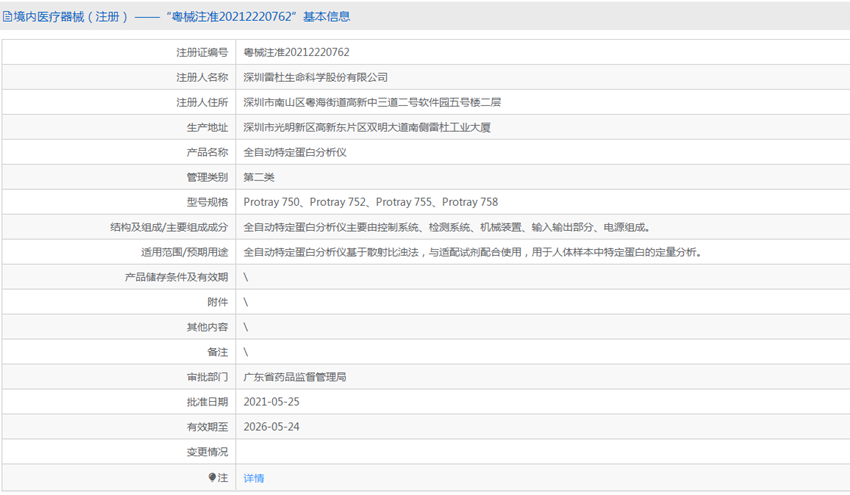Select company name 深圳雷杜生命科学股份有限公司

315,77
